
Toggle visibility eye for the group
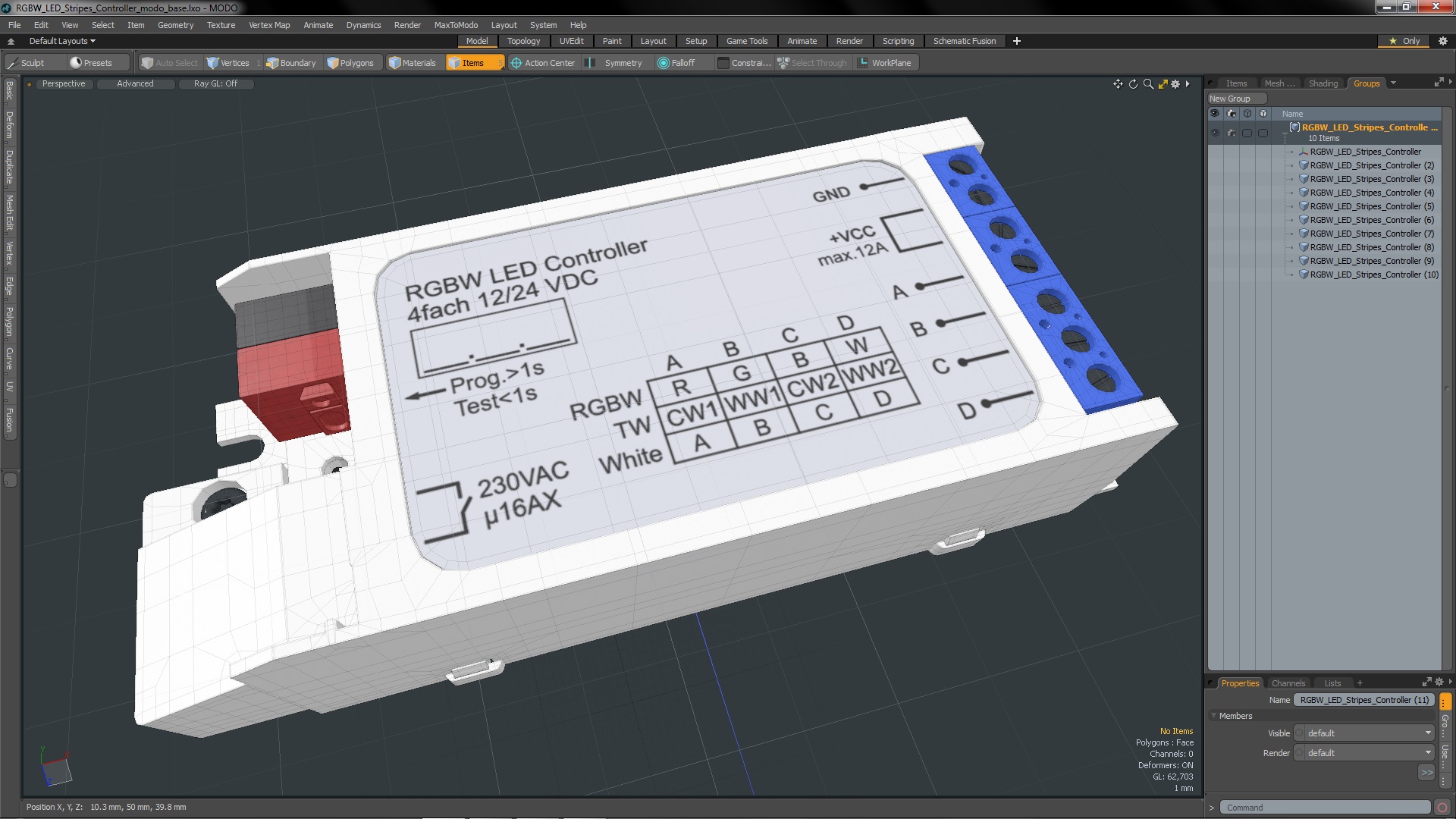coord(1215,133)
